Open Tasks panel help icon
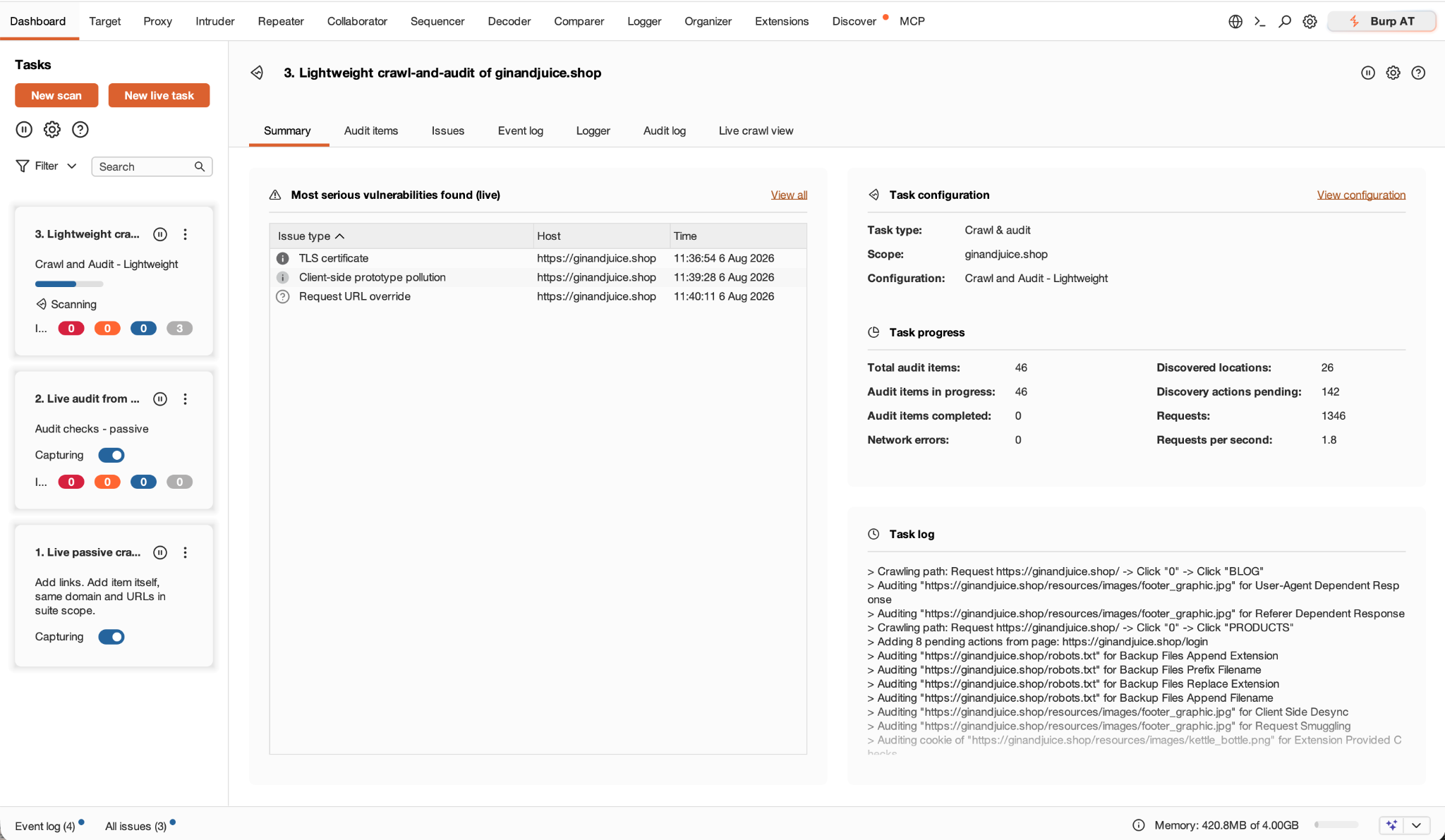 click(x=80, y=130)
